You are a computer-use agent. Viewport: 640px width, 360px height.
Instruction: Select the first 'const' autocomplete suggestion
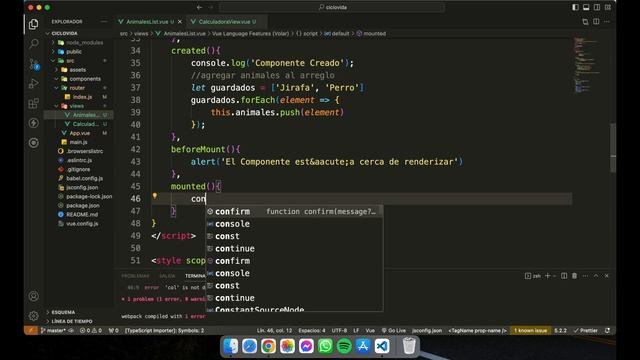pyautogui.click(x=294, y=236)
